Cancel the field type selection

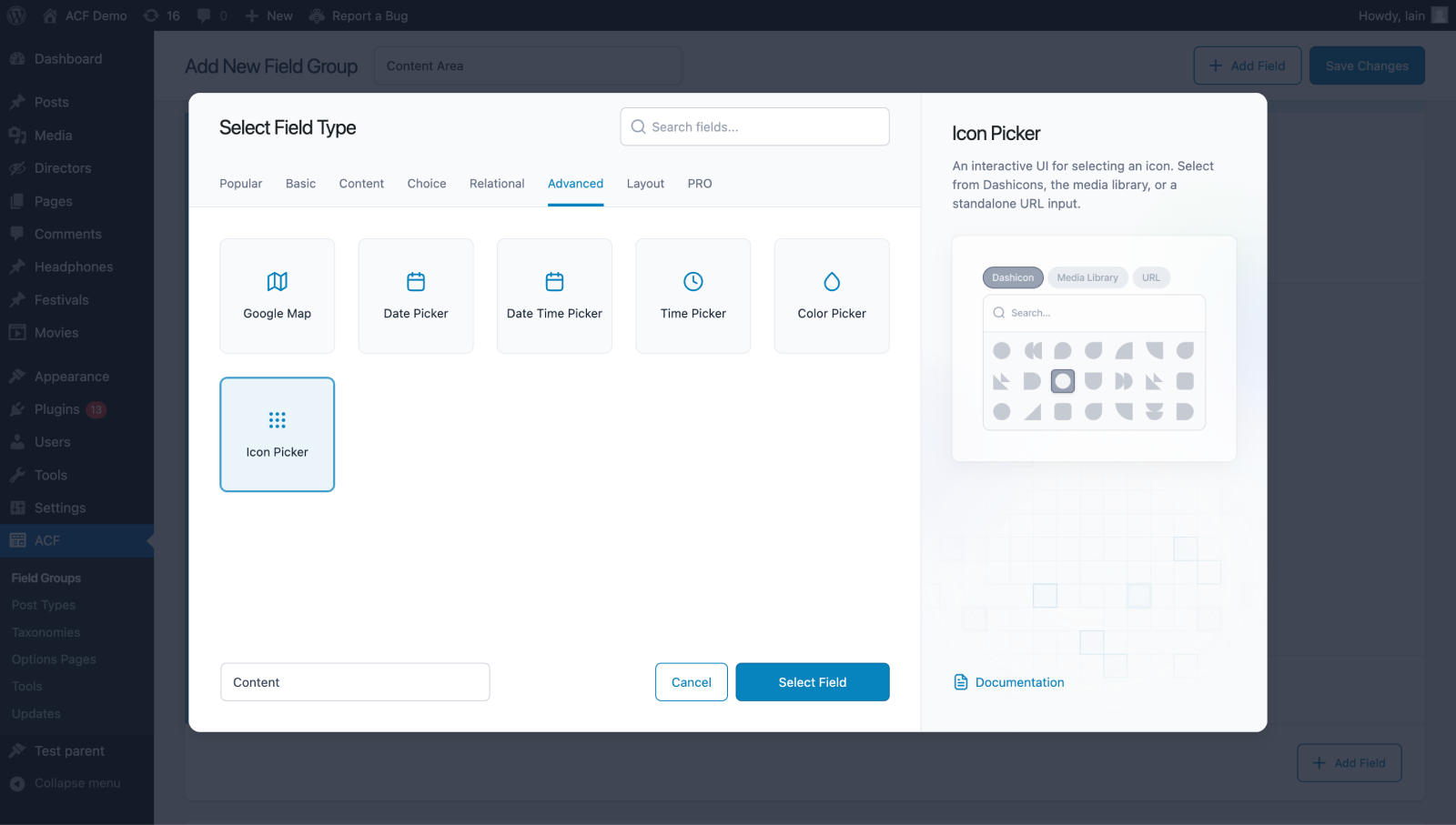[x=691, y=681]
